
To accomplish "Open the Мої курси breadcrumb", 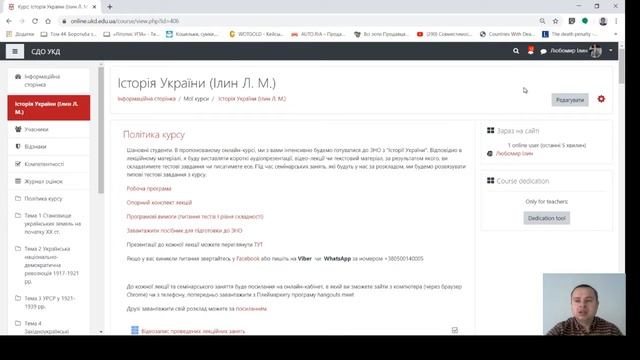I will (196, 99).
